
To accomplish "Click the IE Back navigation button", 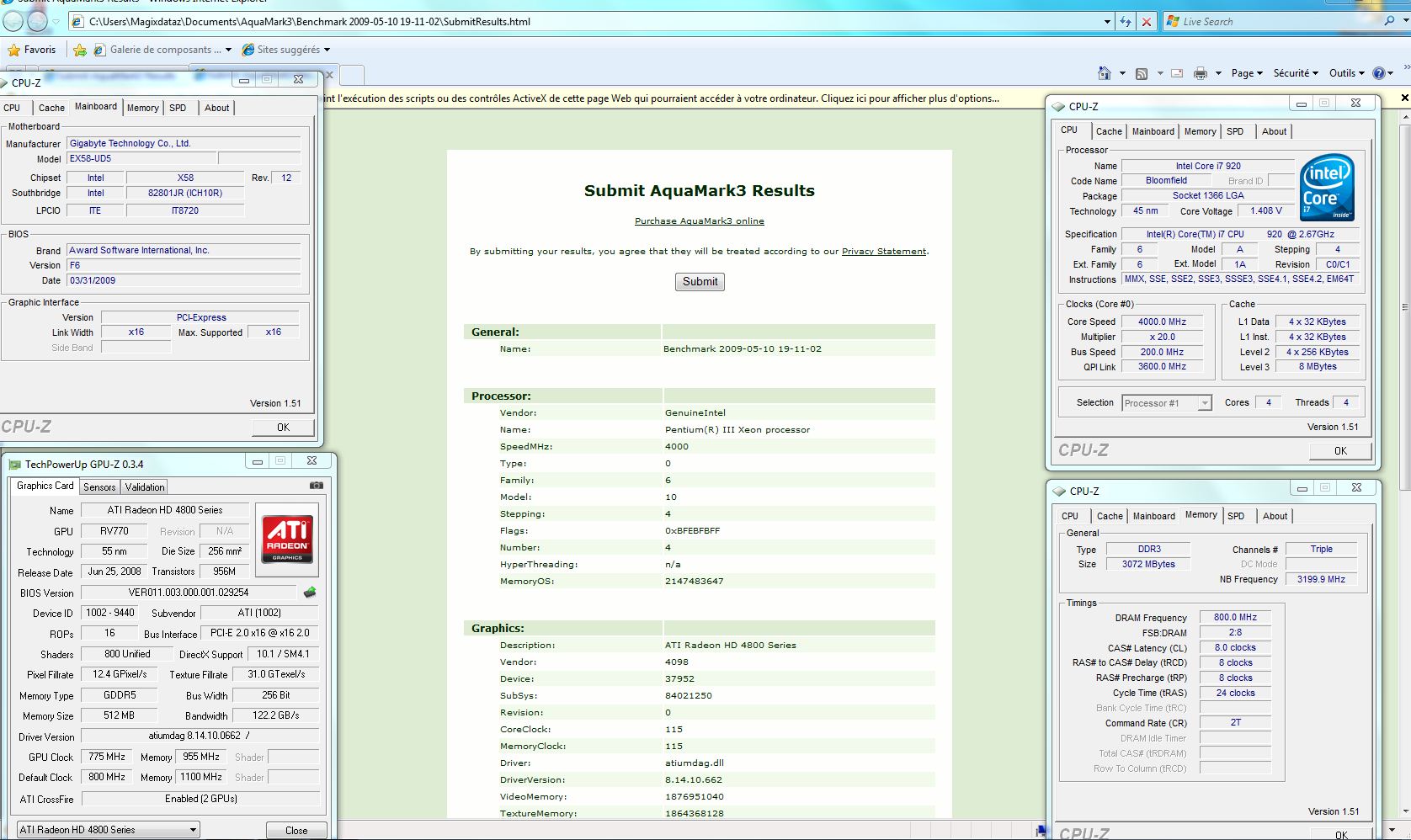I will pos(13,21).
